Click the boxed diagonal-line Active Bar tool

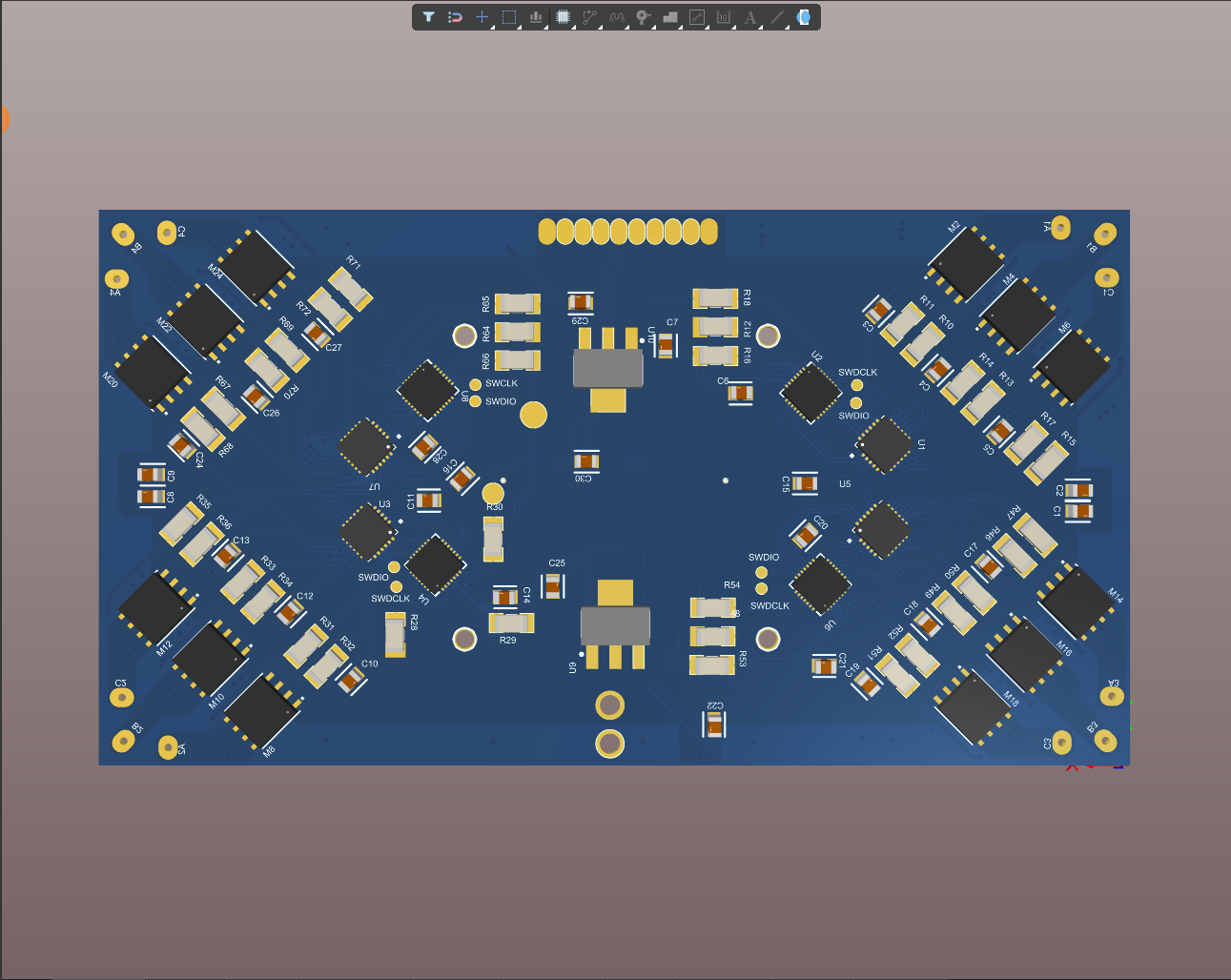coord(697,17)
